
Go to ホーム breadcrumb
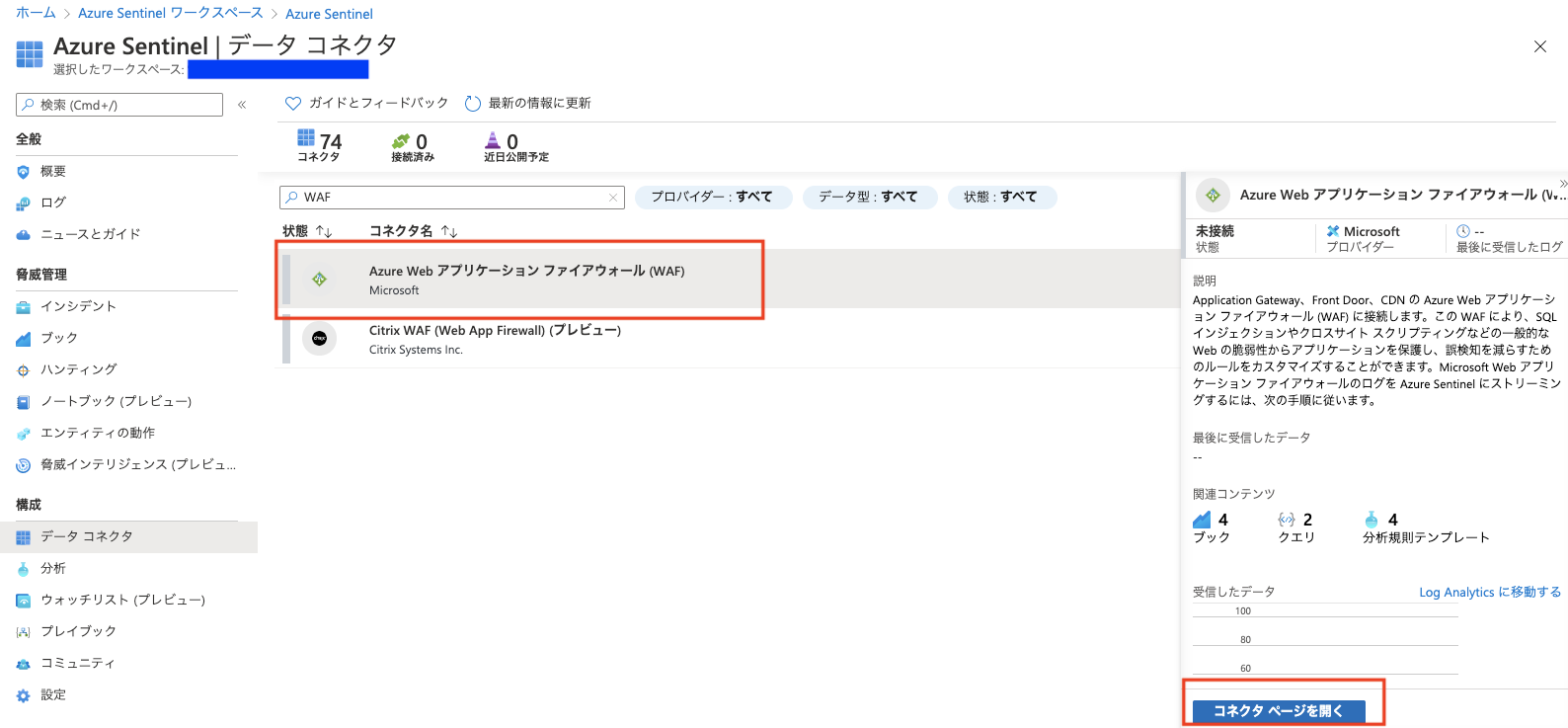click(x=36, y=13)
